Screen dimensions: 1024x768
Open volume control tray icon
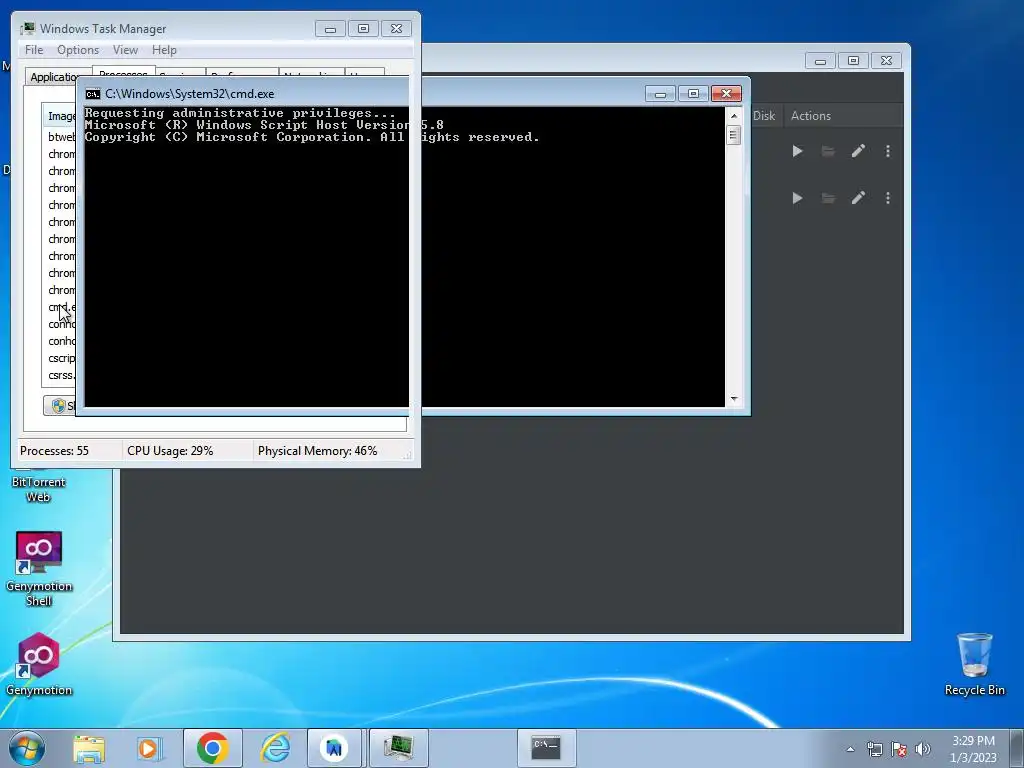923,749
